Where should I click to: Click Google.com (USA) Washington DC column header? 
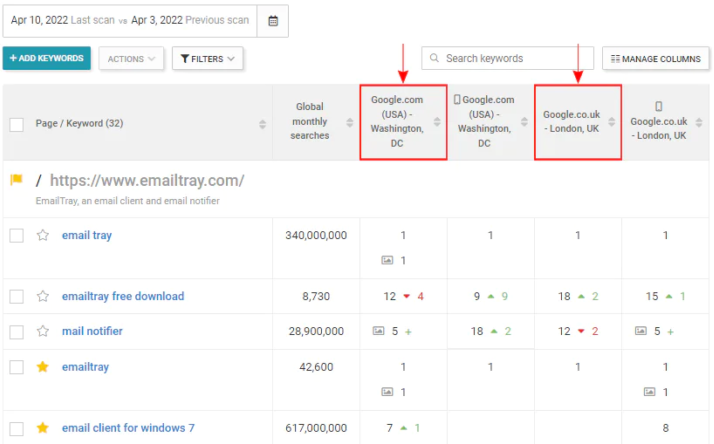pos(398,121)
